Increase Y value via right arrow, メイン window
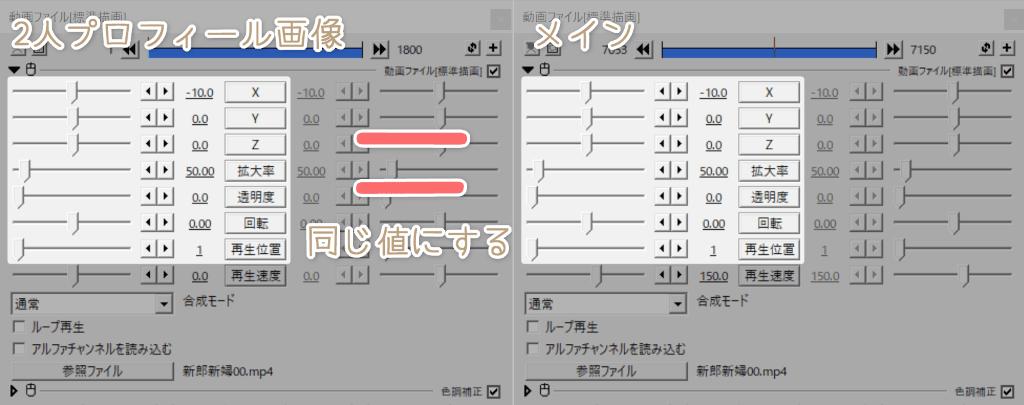Image resolution: width=1024 pixels, height=405 pixels. click(x=679, y=118)
